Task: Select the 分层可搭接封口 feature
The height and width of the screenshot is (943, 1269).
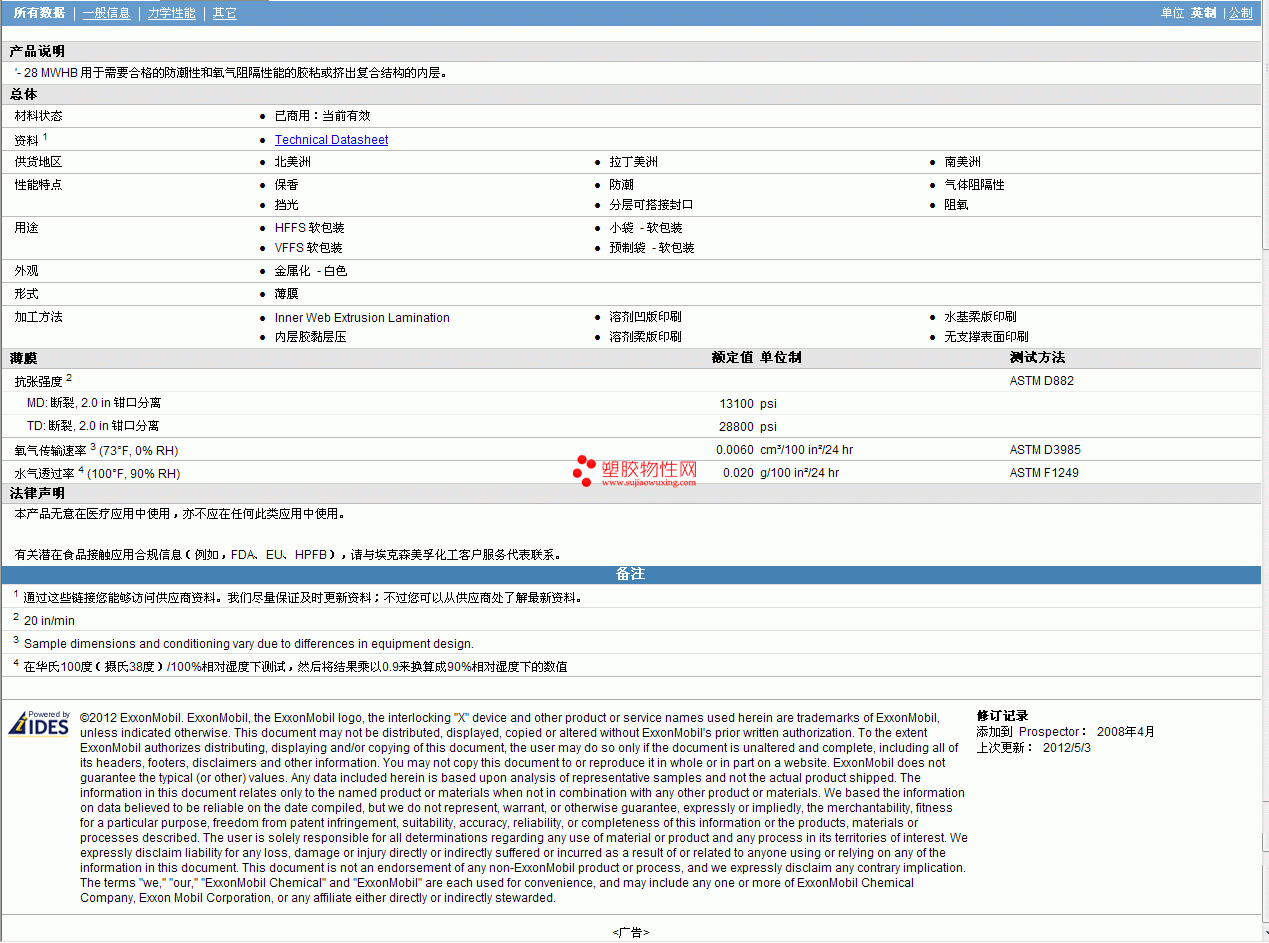Action: click(x=652, y=205)
